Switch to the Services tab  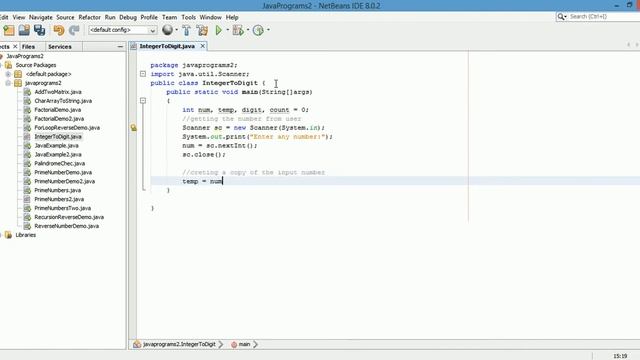click(60, 47)
